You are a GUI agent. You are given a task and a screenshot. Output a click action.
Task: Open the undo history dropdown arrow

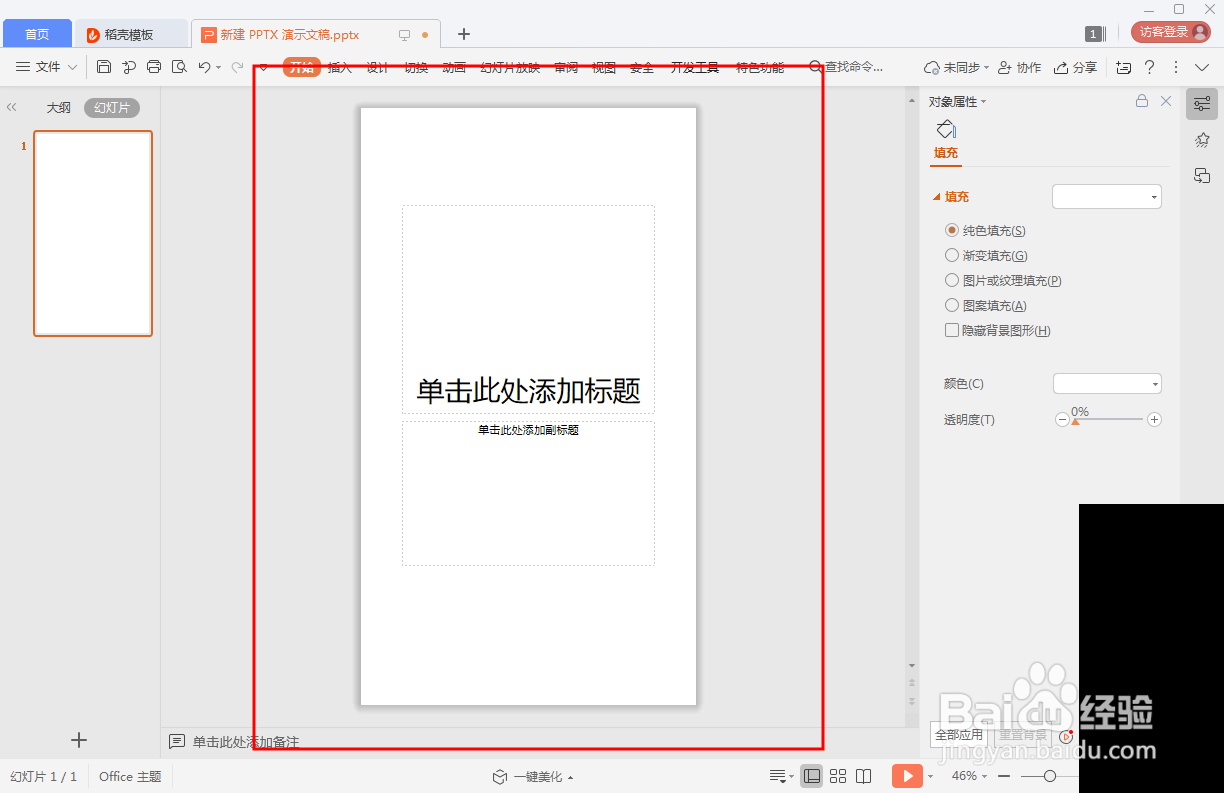(219, 67)
